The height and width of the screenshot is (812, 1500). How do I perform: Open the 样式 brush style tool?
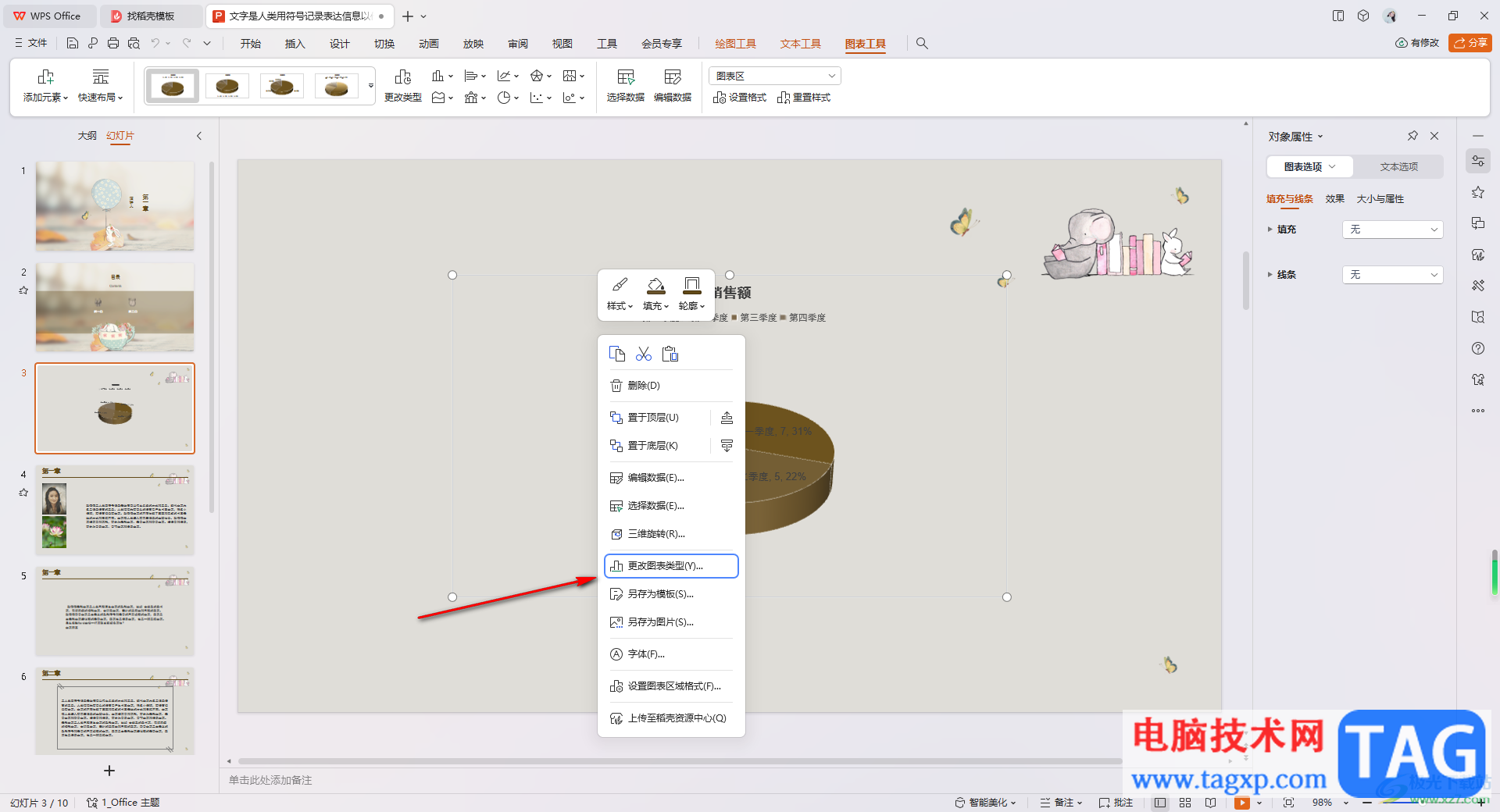pyautogui.click(x=620, y=294)
